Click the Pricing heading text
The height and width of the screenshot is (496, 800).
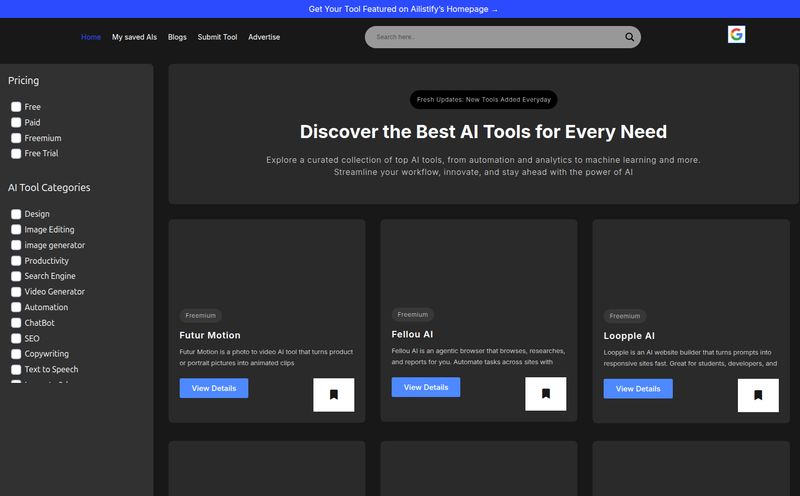click(23, 81)
